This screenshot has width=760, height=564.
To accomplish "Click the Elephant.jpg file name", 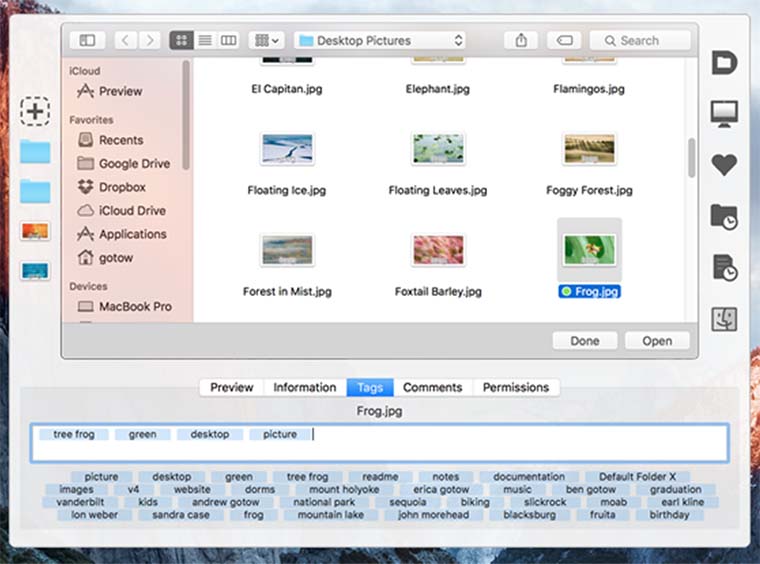I will pyautogui.click(x=438, y=89).
